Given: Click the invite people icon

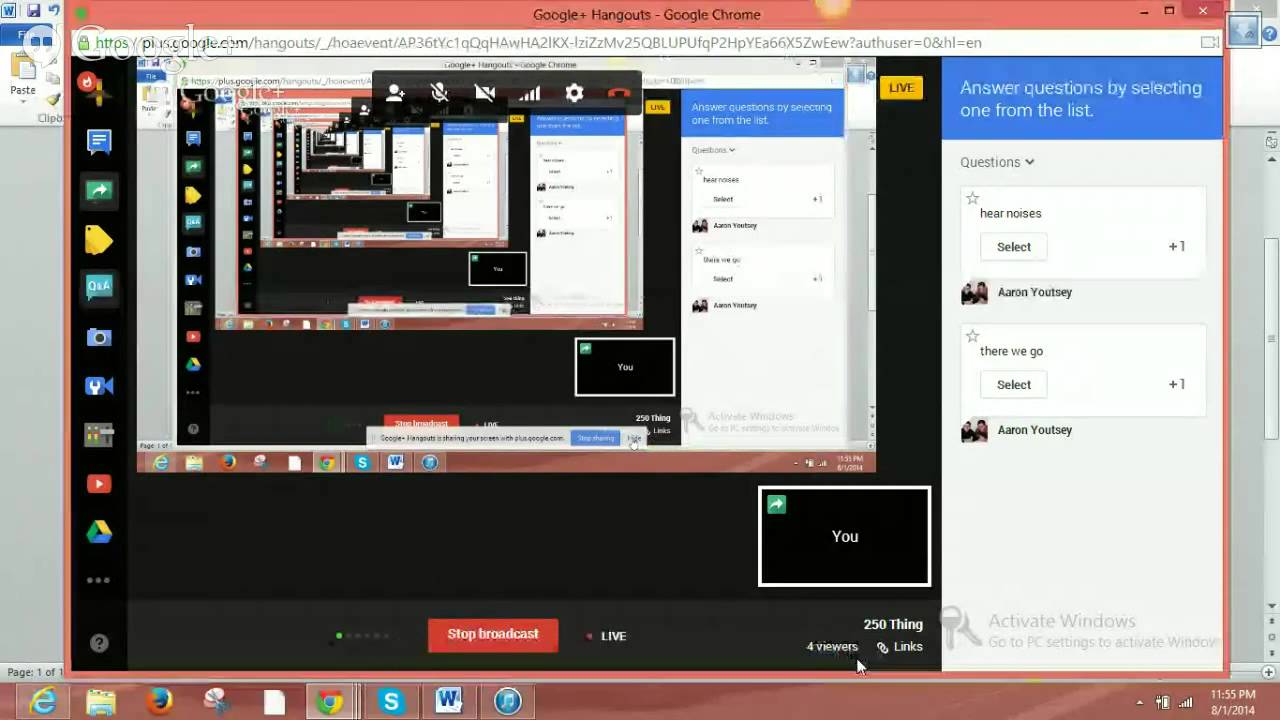Looking at the screenshot, I should click(x=395, y=93).
